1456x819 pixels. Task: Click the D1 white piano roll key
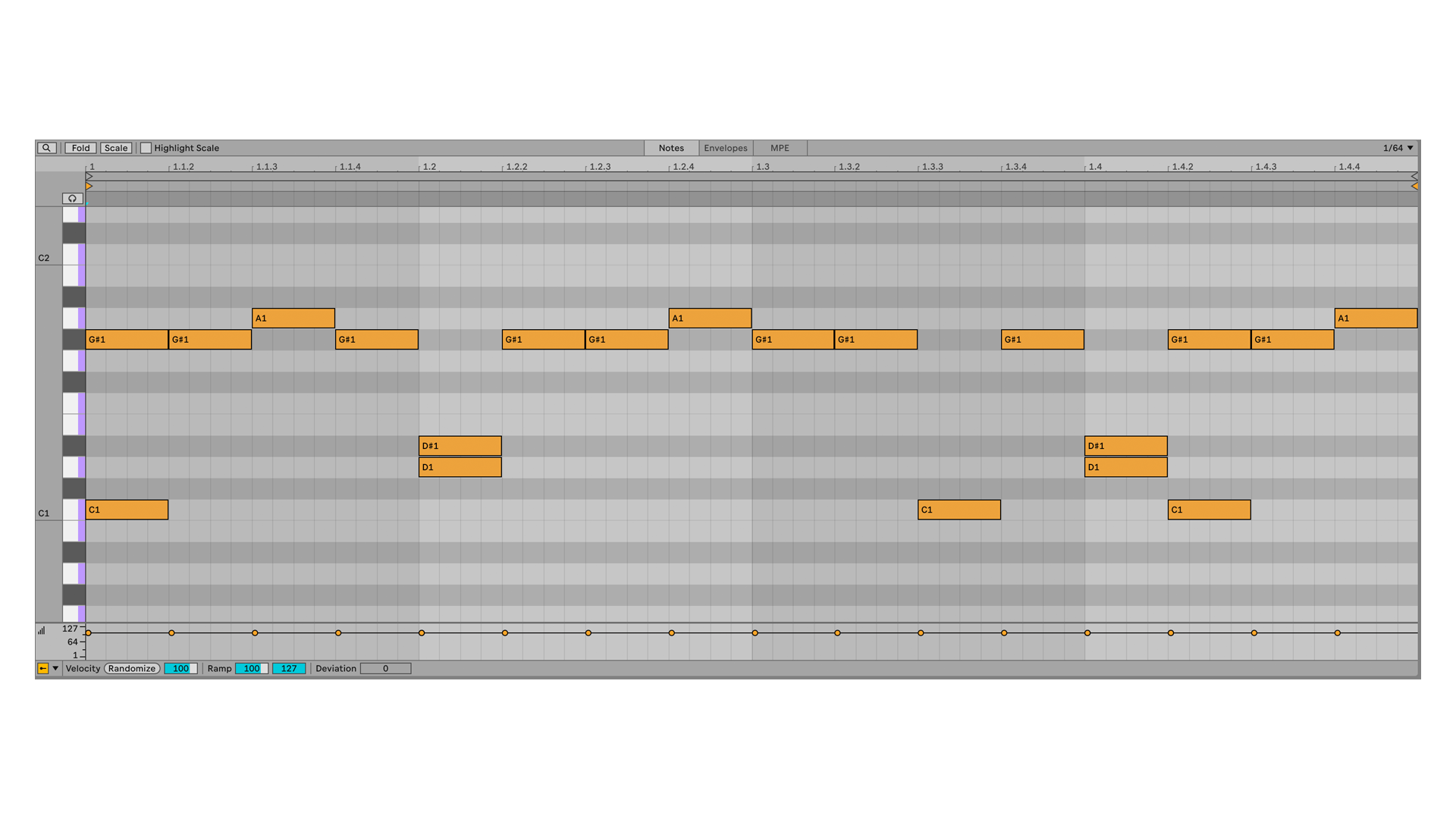pos(74,467)
